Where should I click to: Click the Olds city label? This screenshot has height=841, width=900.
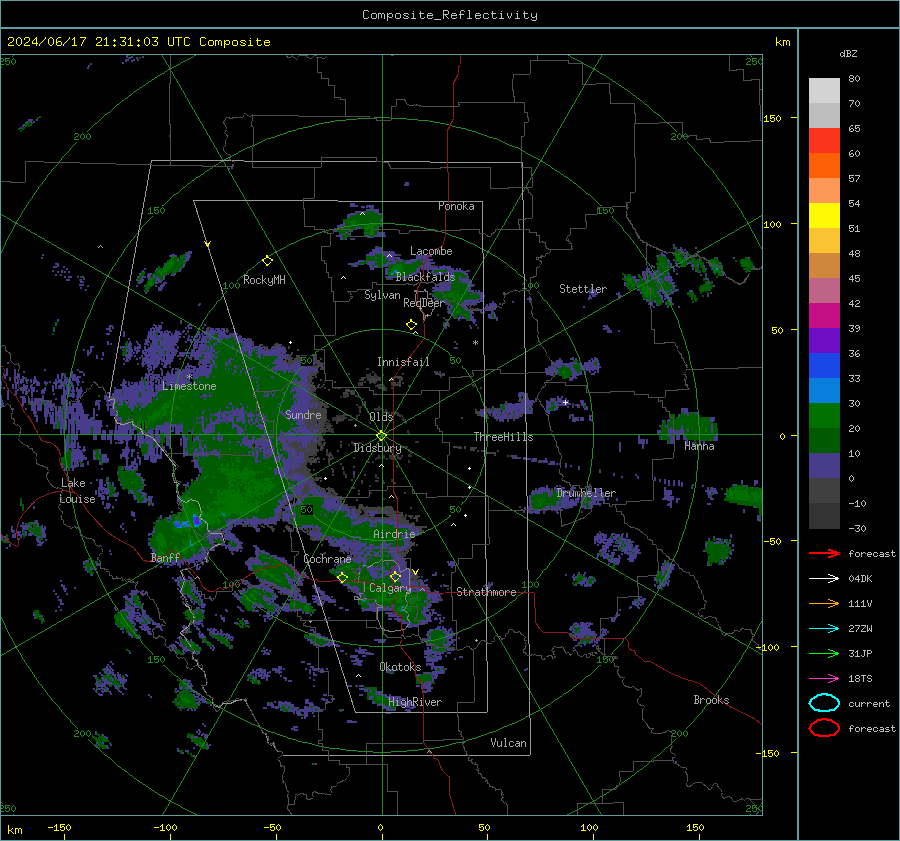381,417
